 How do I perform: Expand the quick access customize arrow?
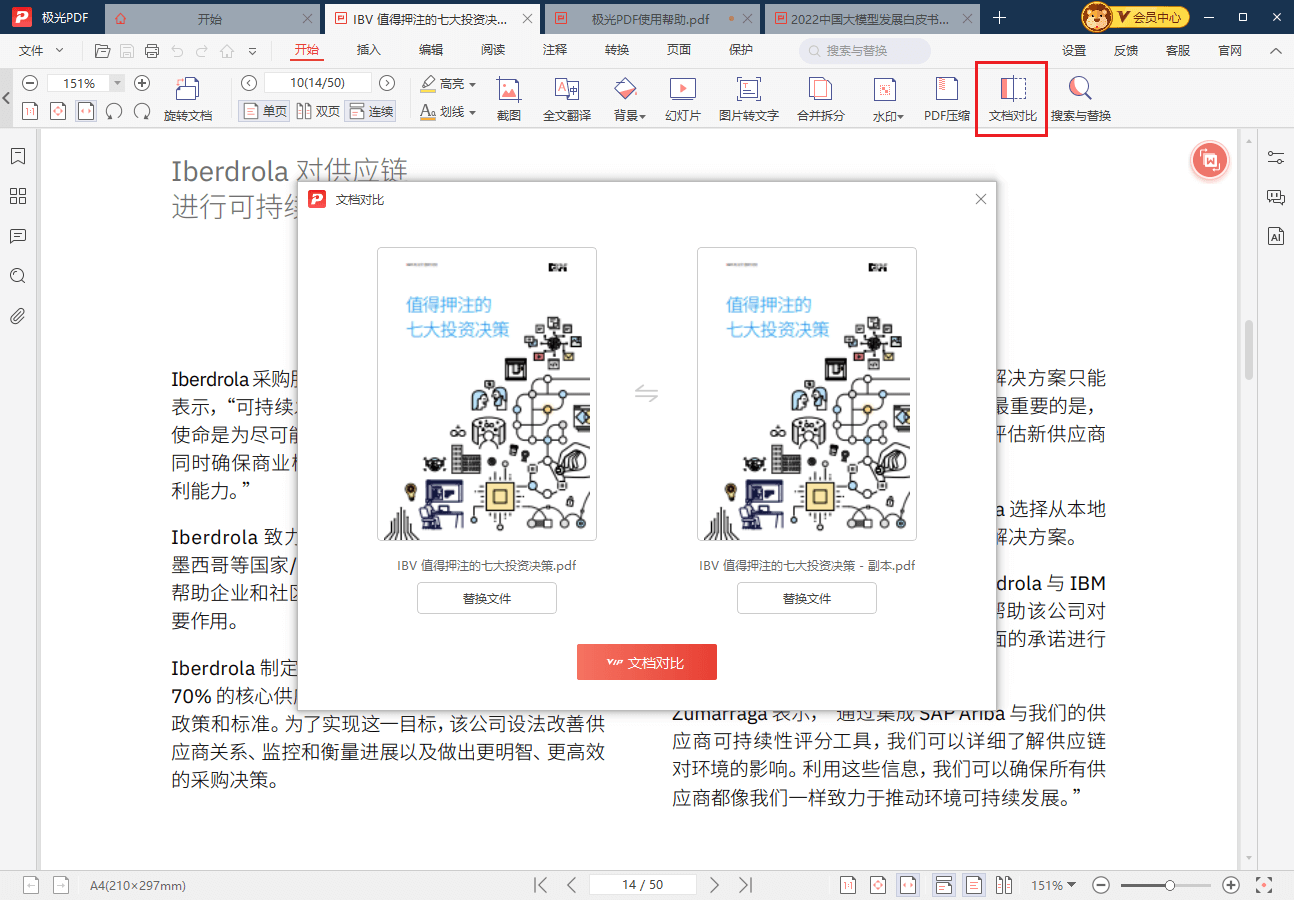click(x=252, y=51)
